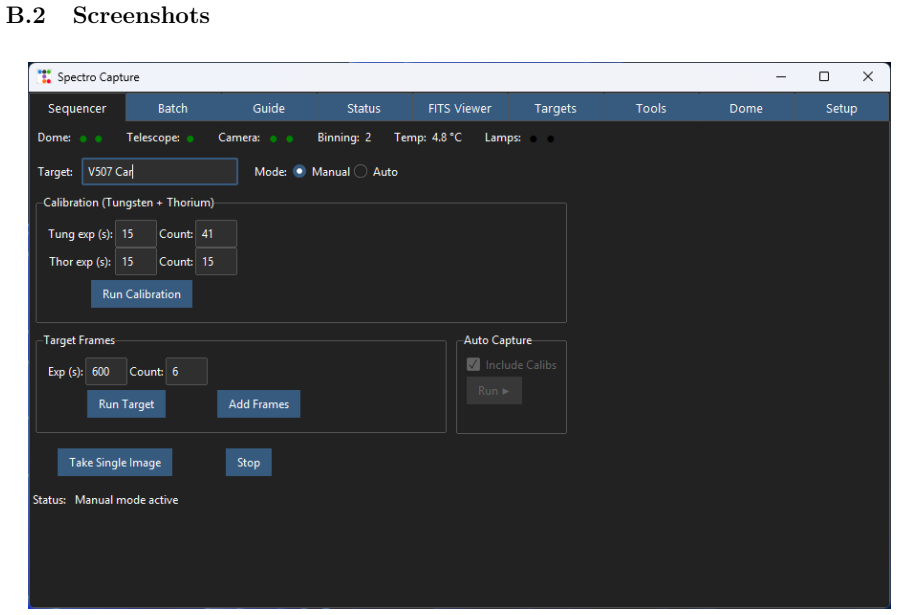Toggle the Include Calibs checkbox
The image size is (897, 615).
tap(473, 364)
